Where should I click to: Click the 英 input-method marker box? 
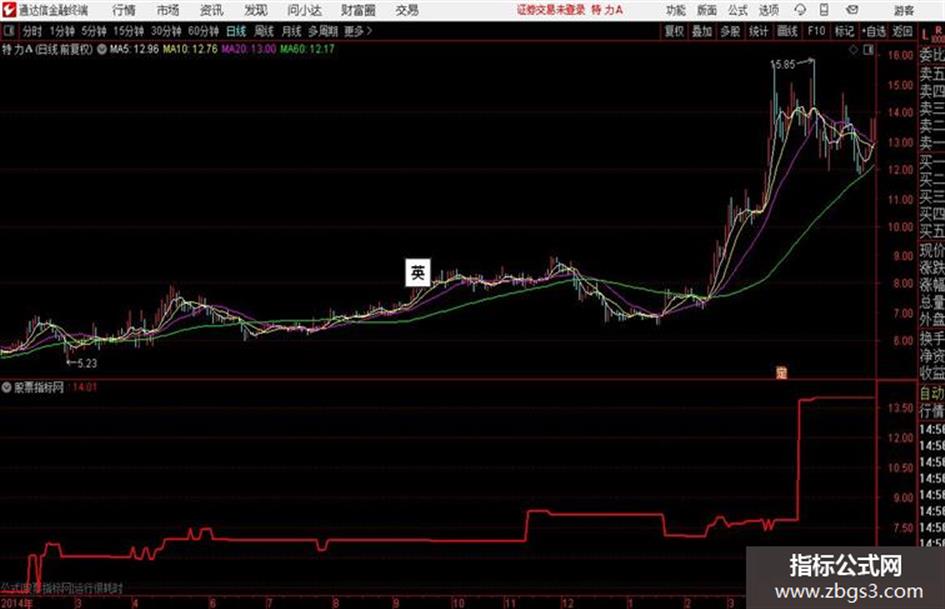[x=418, y=273]
